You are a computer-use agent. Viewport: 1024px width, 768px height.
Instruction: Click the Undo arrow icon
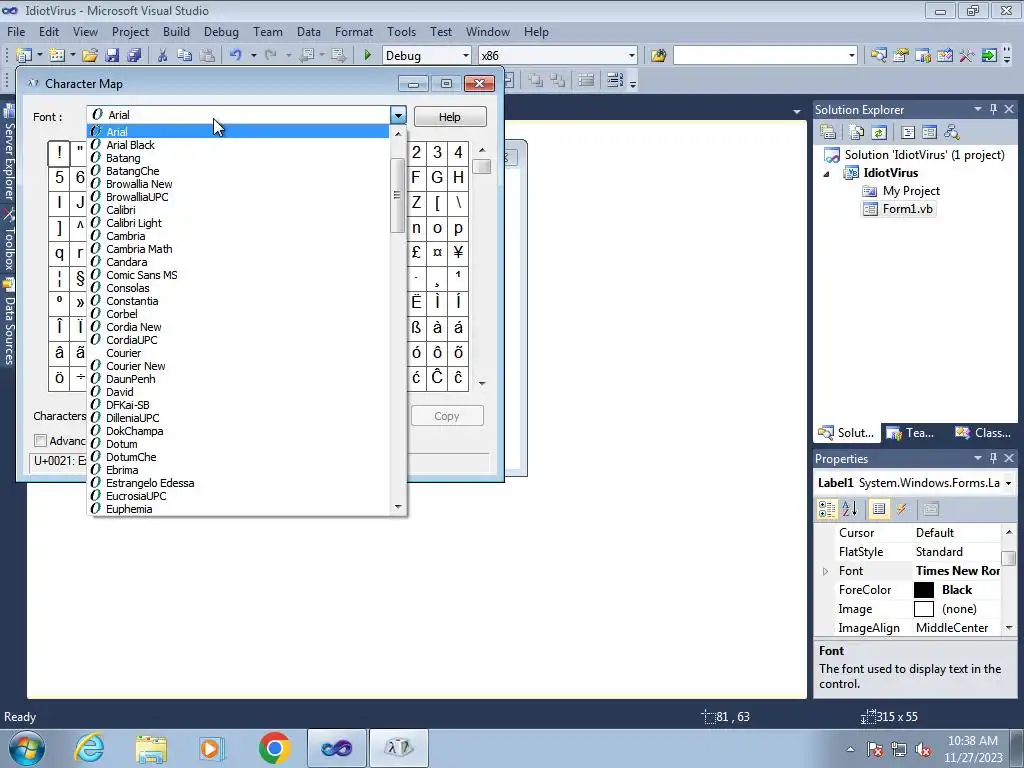[236, 56]
